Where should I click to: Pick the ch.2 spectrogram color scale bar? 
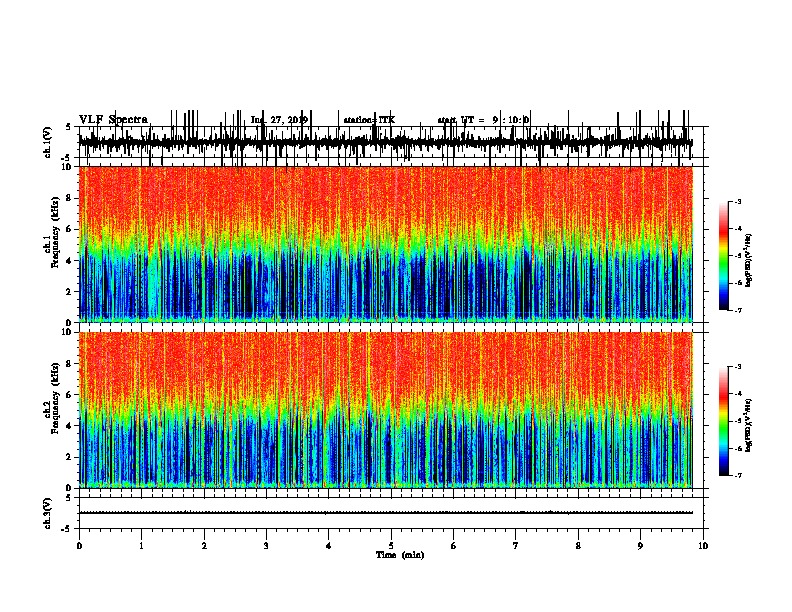(x=723, y=421)
